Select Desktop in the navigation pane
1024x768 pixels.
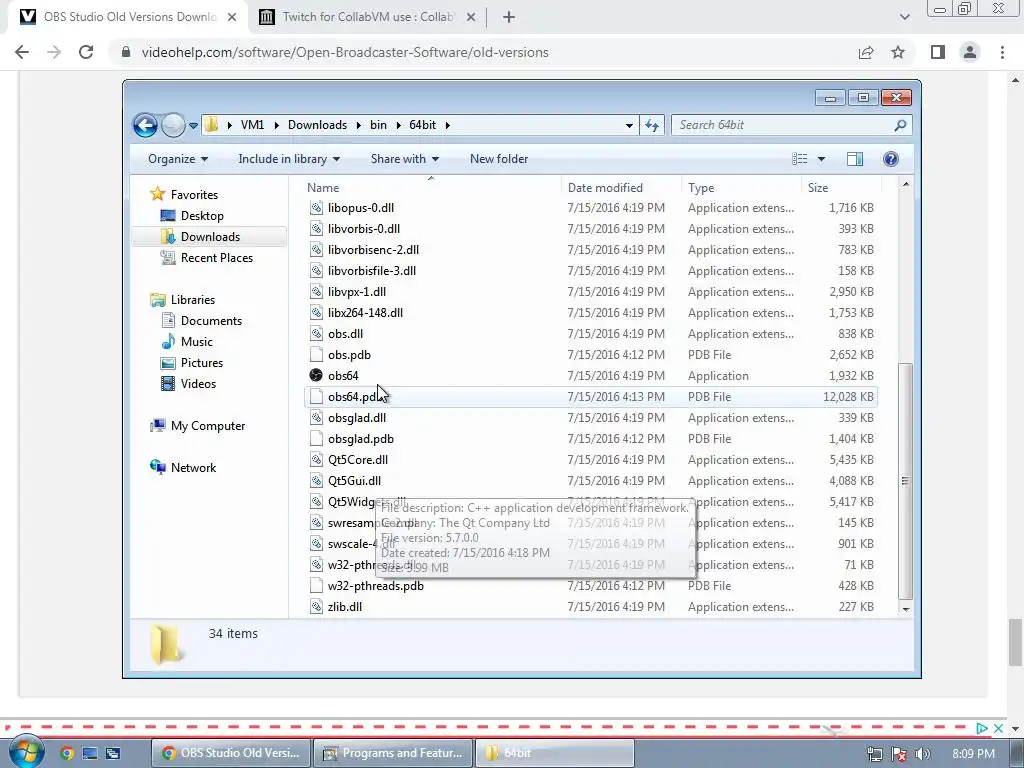[x=202, y=216]
